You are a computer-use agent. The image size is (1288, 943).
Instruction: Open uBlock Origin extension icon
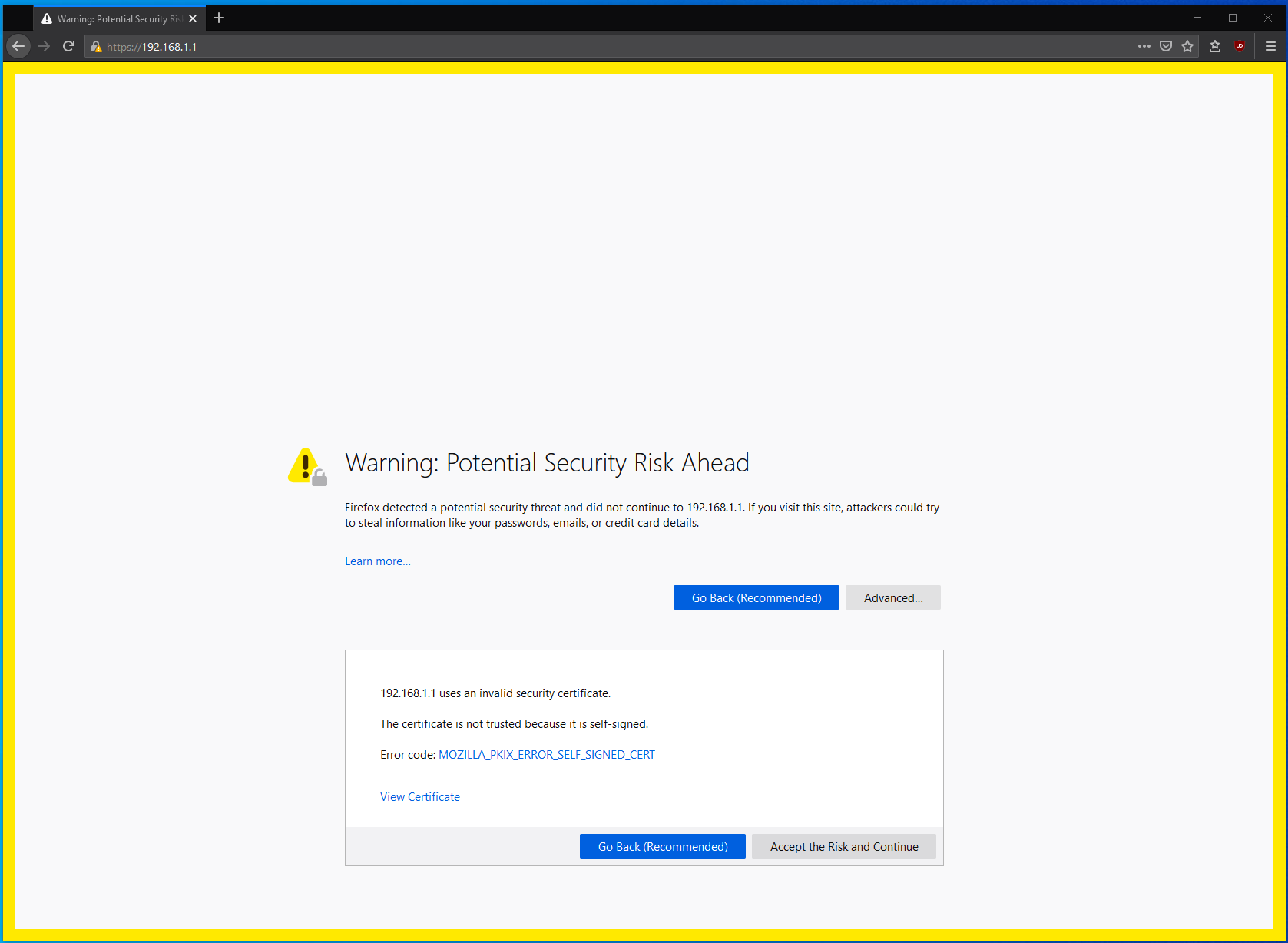[1240, 46]
